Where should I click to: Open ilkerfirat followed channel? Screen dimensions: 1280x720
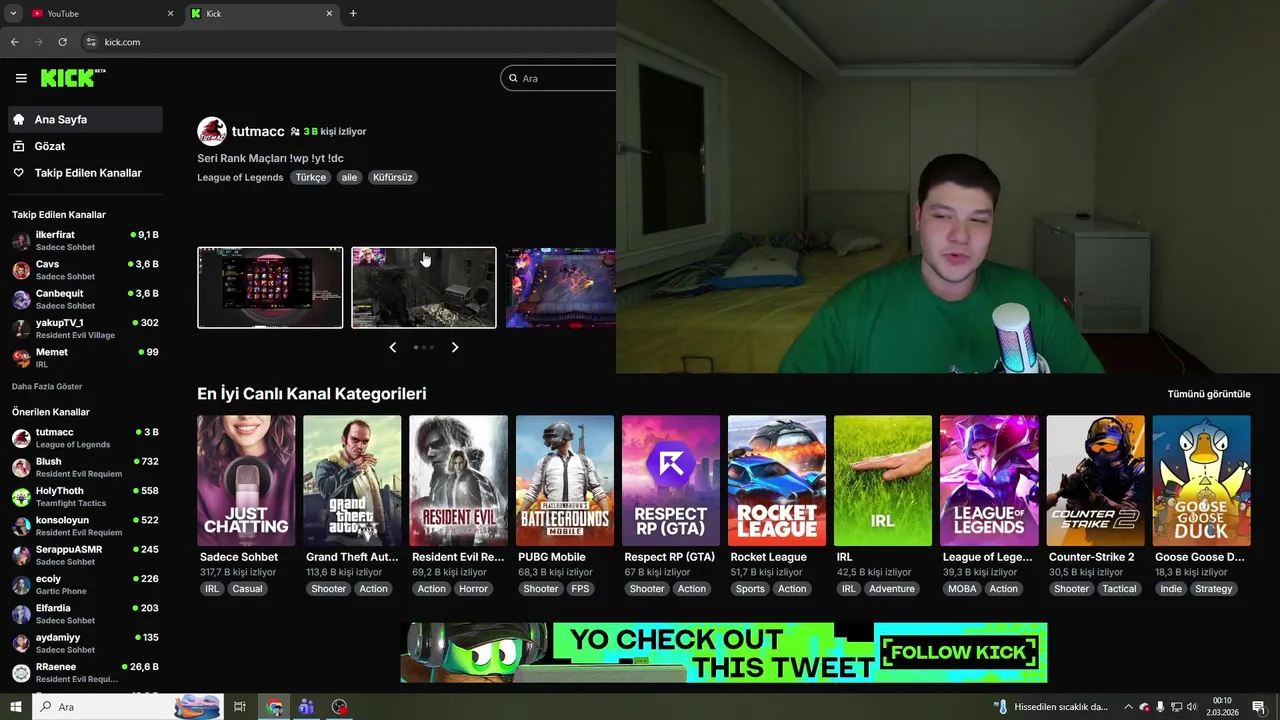(85, 241)
